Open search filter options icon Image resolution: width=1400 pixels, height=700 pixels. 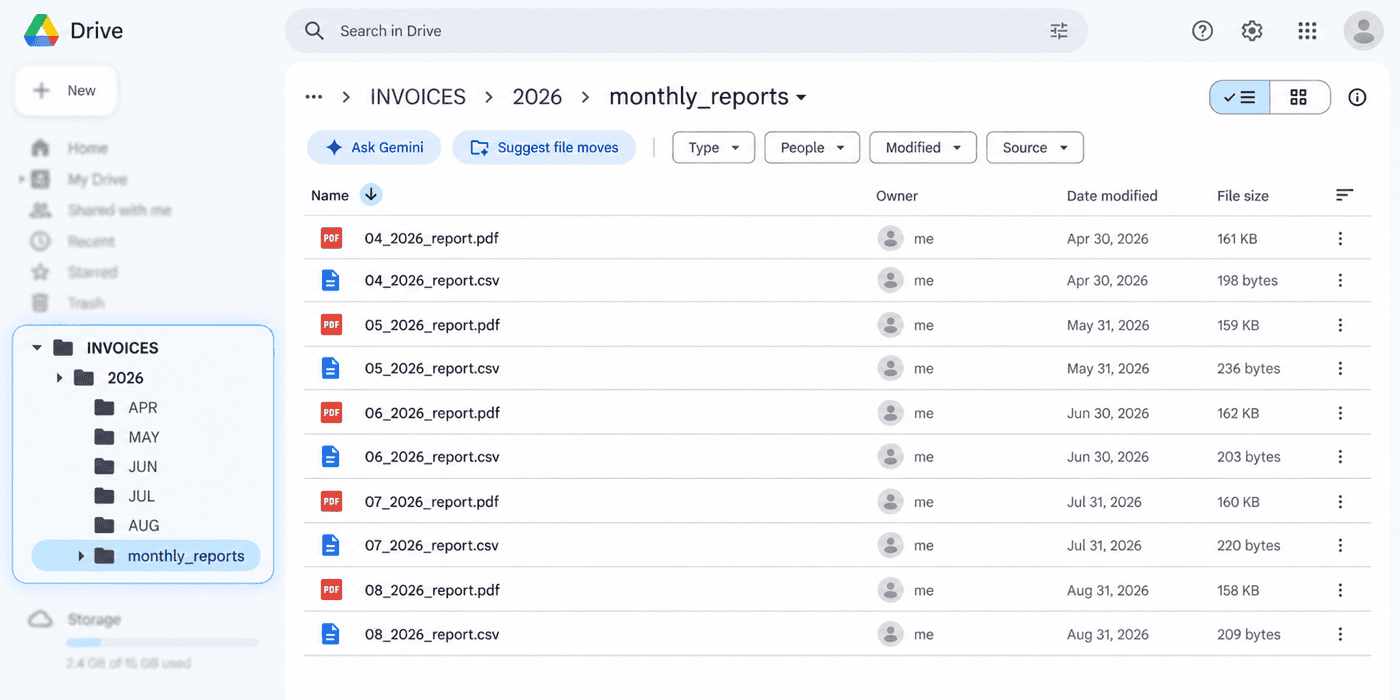pos(1059,31)
